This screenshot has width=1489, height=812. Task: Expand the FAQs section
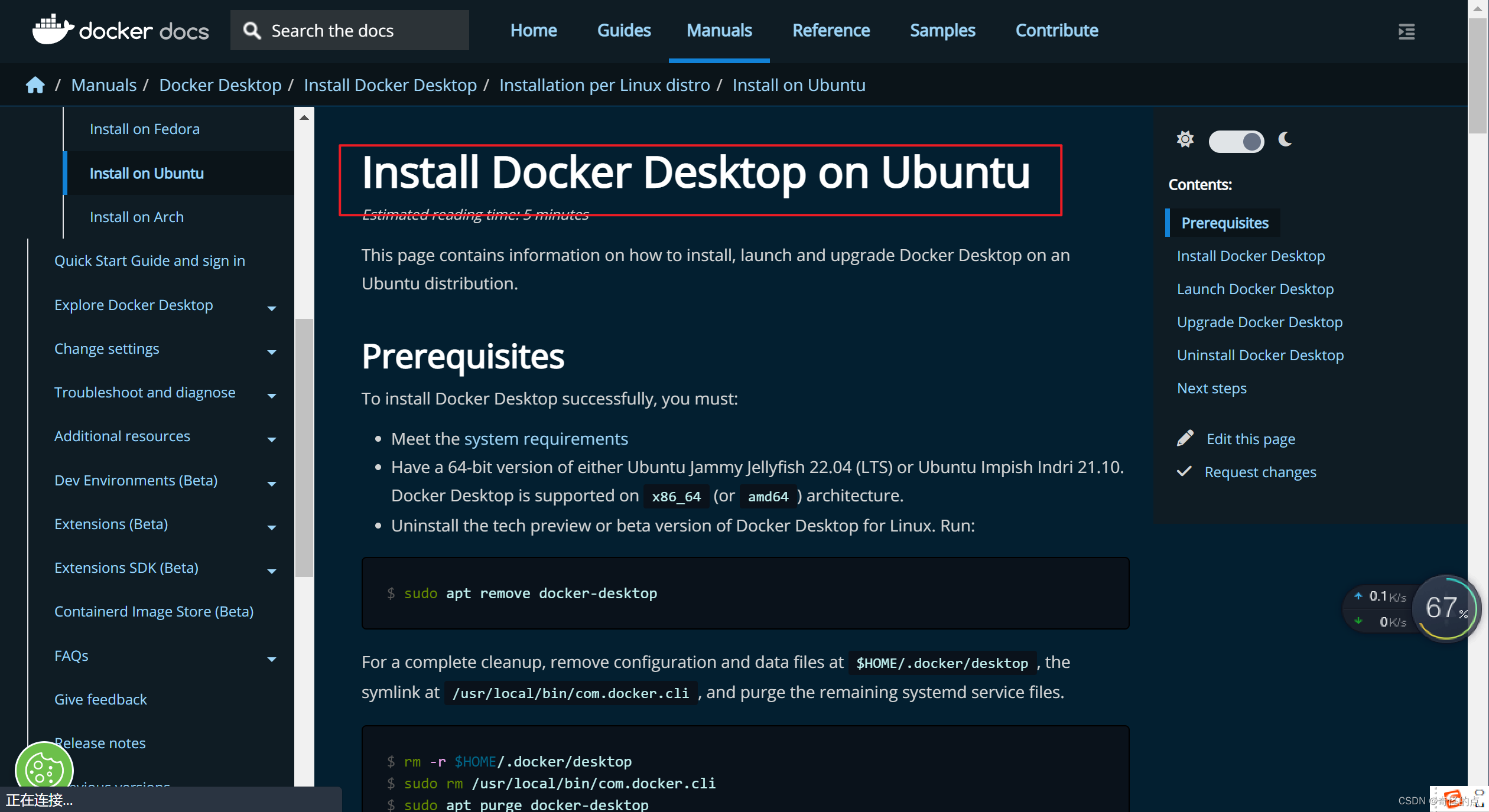point(271,659)
